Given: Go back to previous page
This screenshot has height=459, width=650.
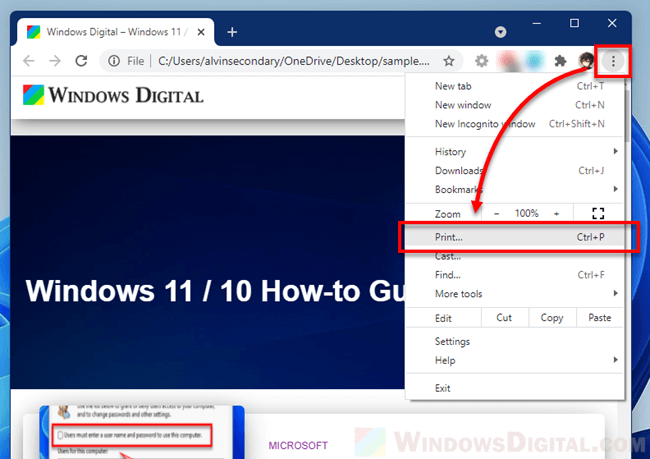Looking at the screenshot, I should [x=29, y=61].
